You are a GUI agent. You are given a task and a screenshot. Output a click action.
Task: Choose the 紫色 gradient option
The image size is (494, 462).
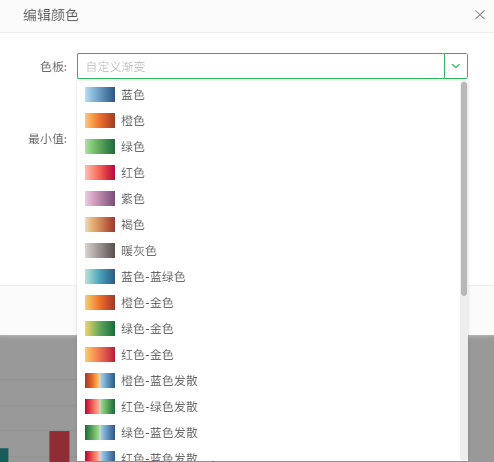pyautogui.click(x=269, y=199)
